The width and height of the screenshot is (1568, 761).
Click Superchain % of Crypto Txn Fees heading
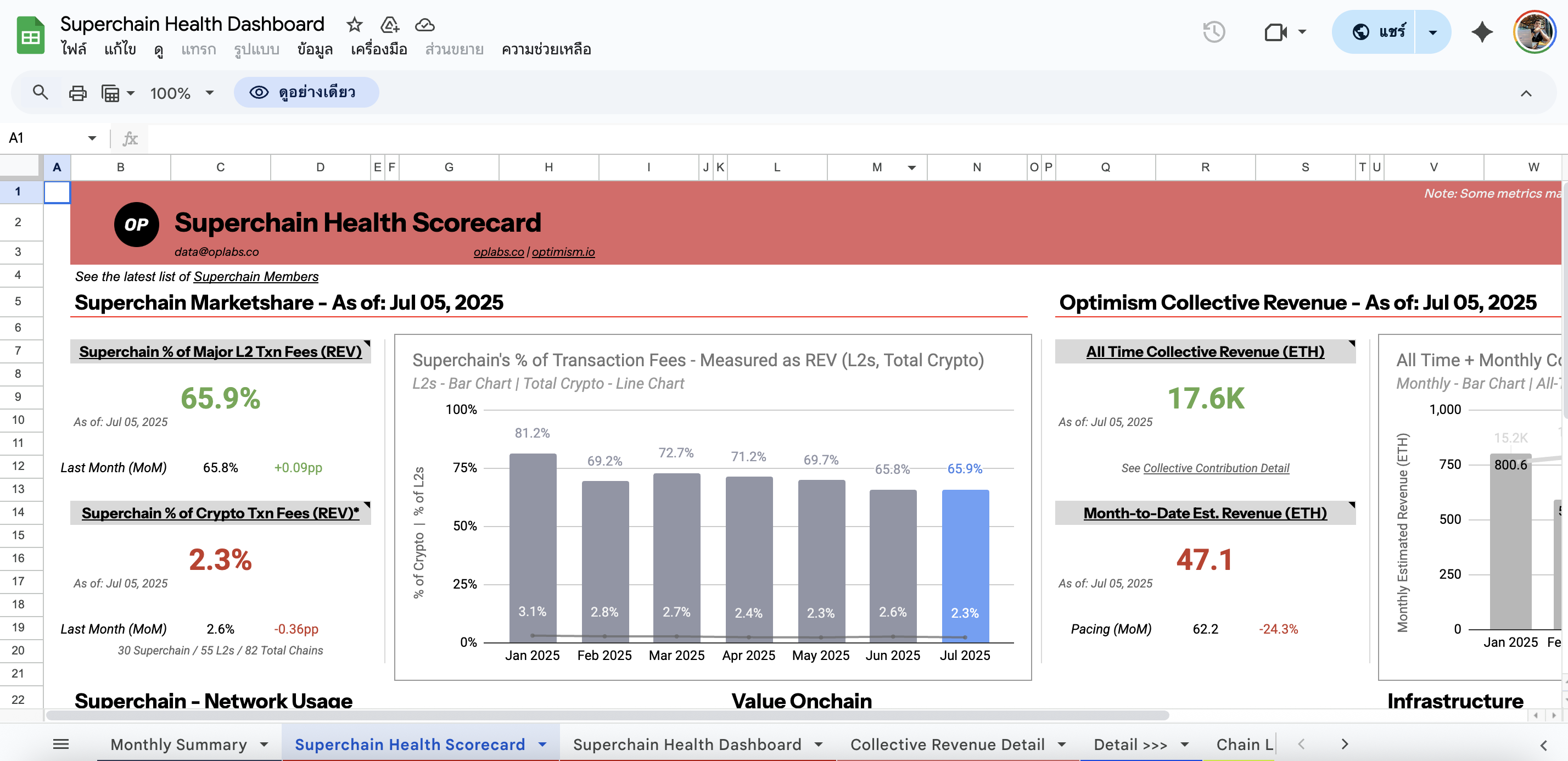point(220,513)
